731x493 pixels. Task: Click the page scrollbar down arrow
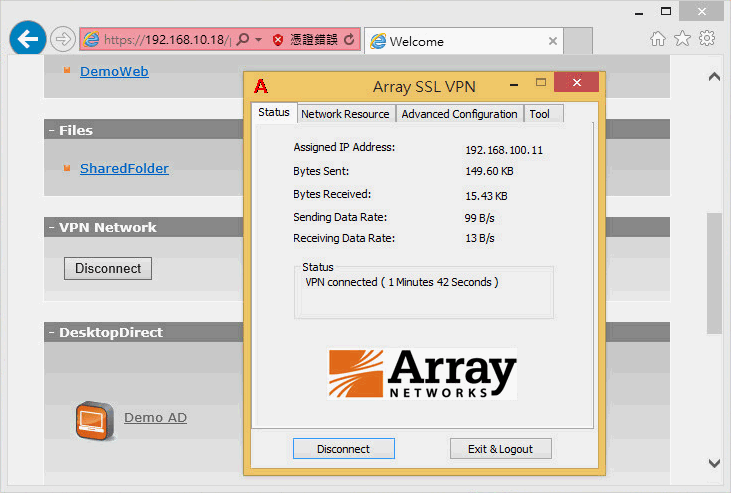pyautogui.click(x=714, y=463)
